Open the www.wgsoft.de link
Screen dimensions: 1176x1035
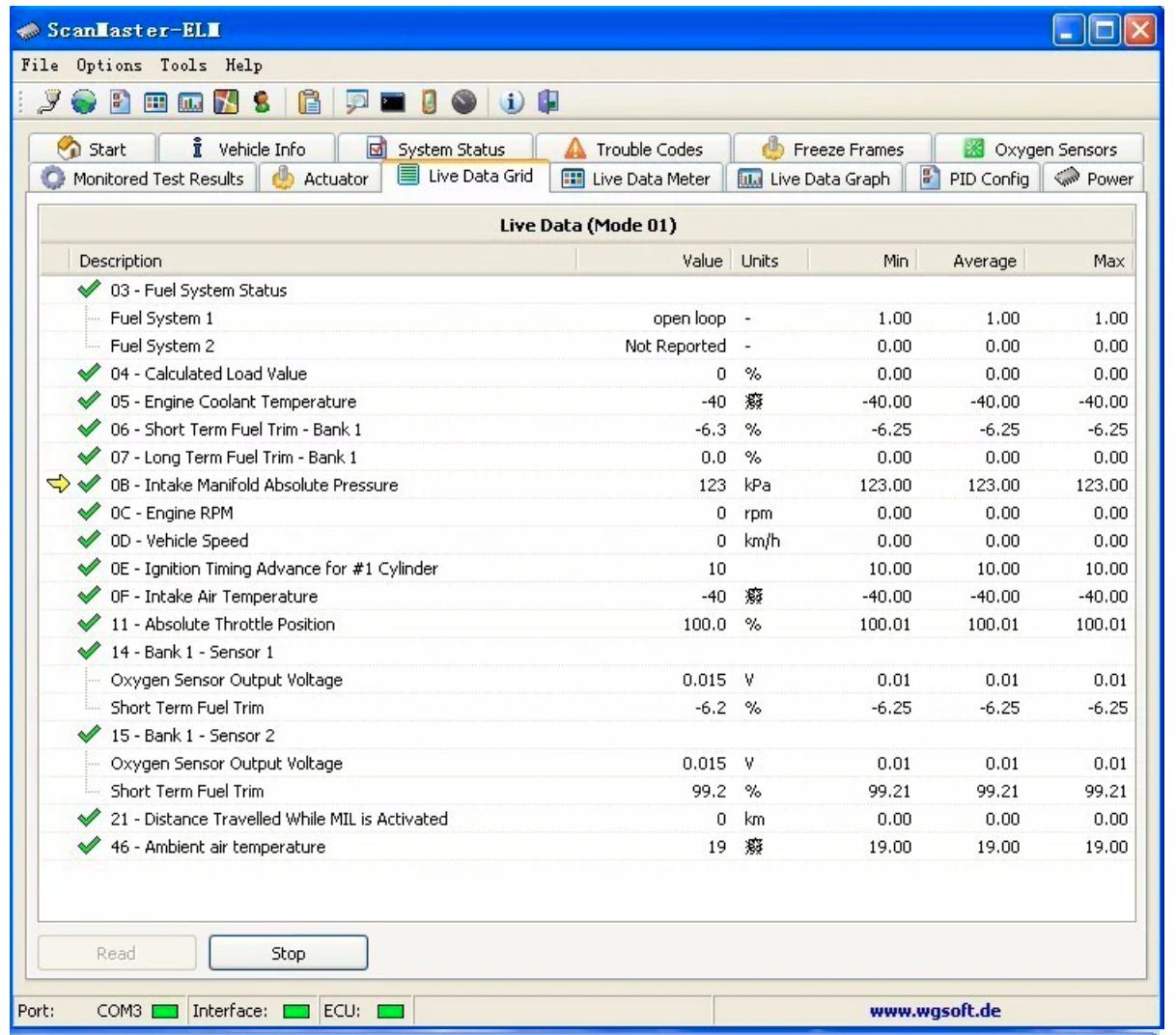[x=935, y=1011]
